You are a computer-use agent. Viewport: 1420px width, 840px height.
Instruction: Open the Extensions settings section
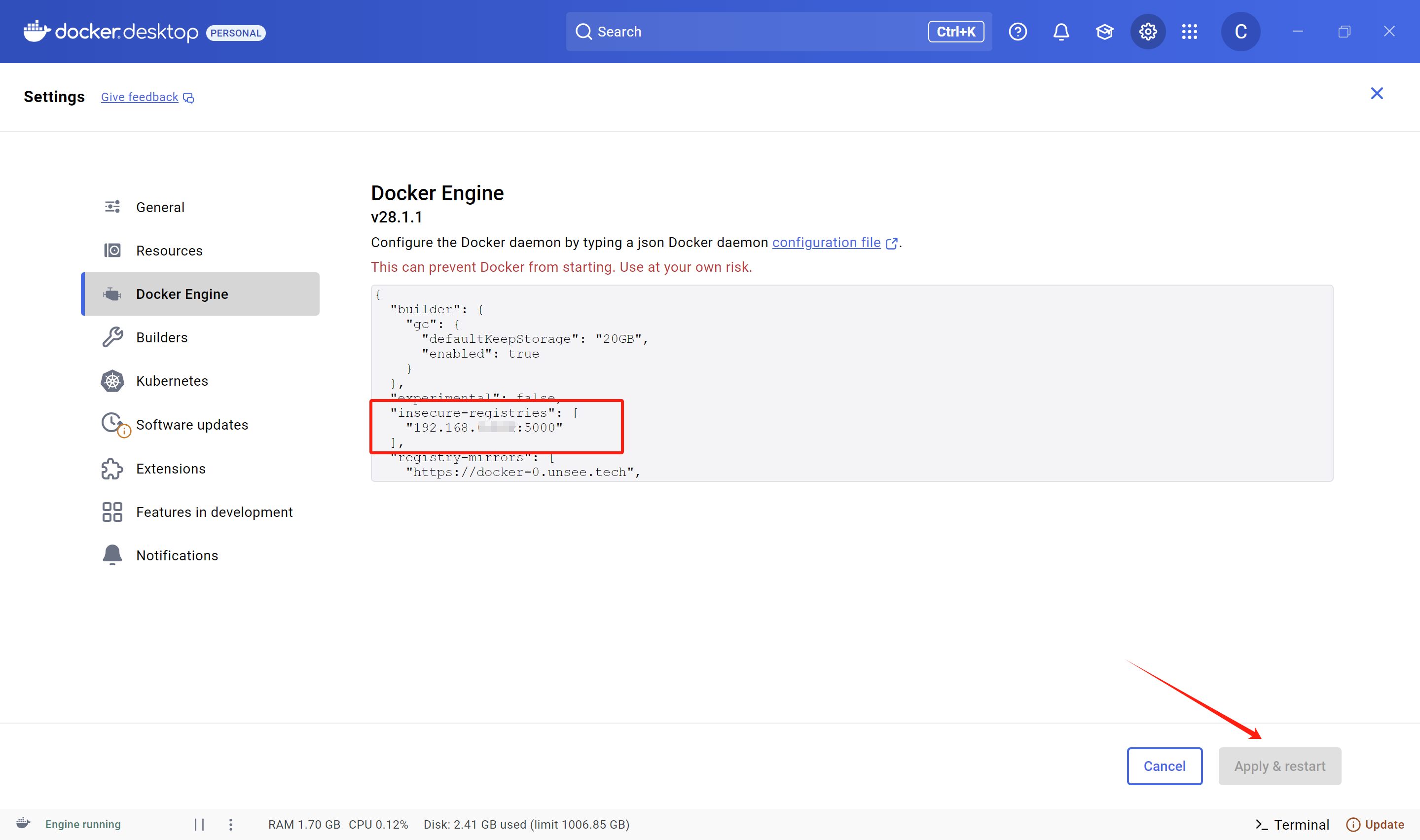(171, 469)
